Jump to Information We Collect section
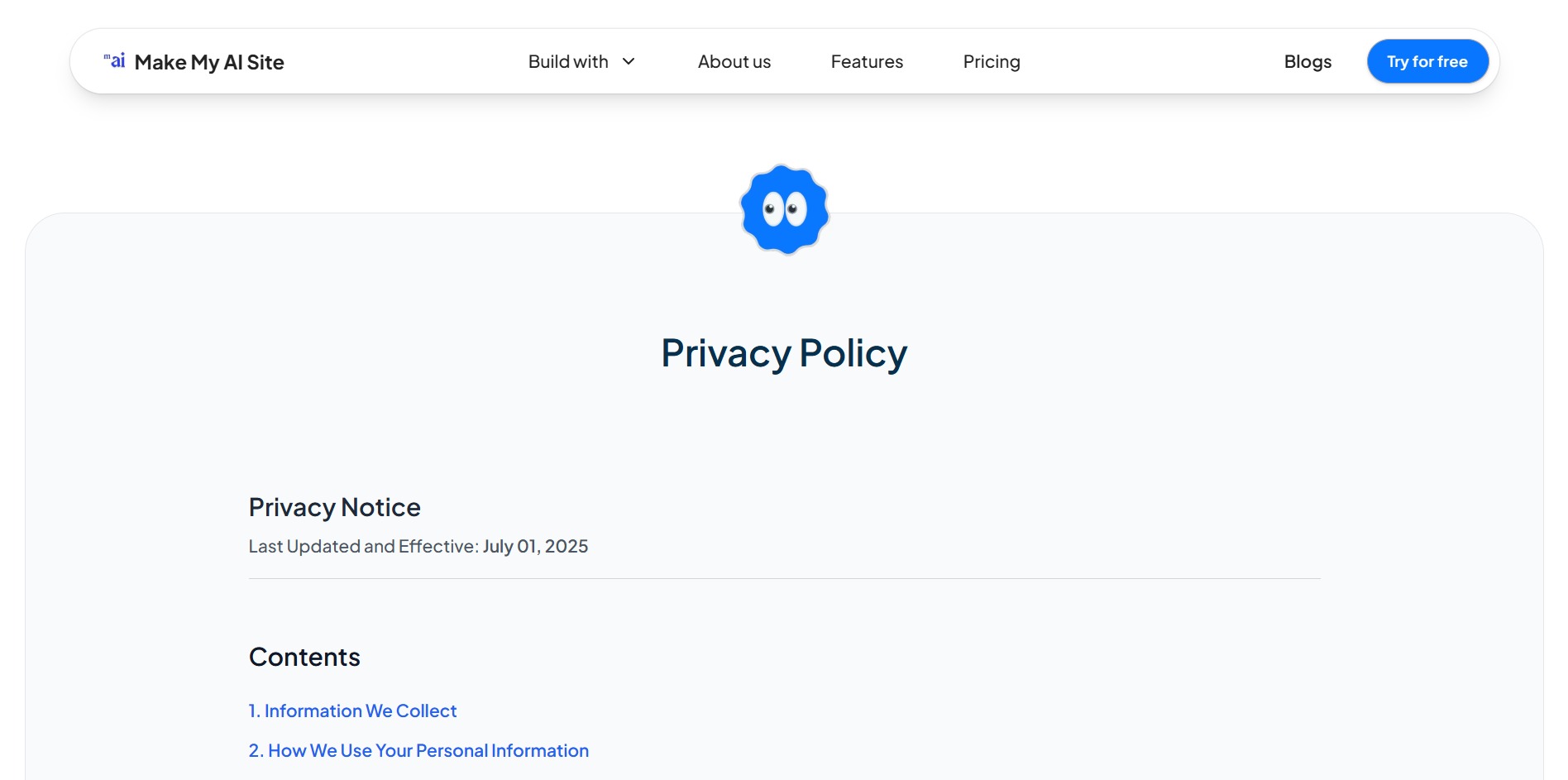Viewport: 1568px width, 780px height. (352, 711)
